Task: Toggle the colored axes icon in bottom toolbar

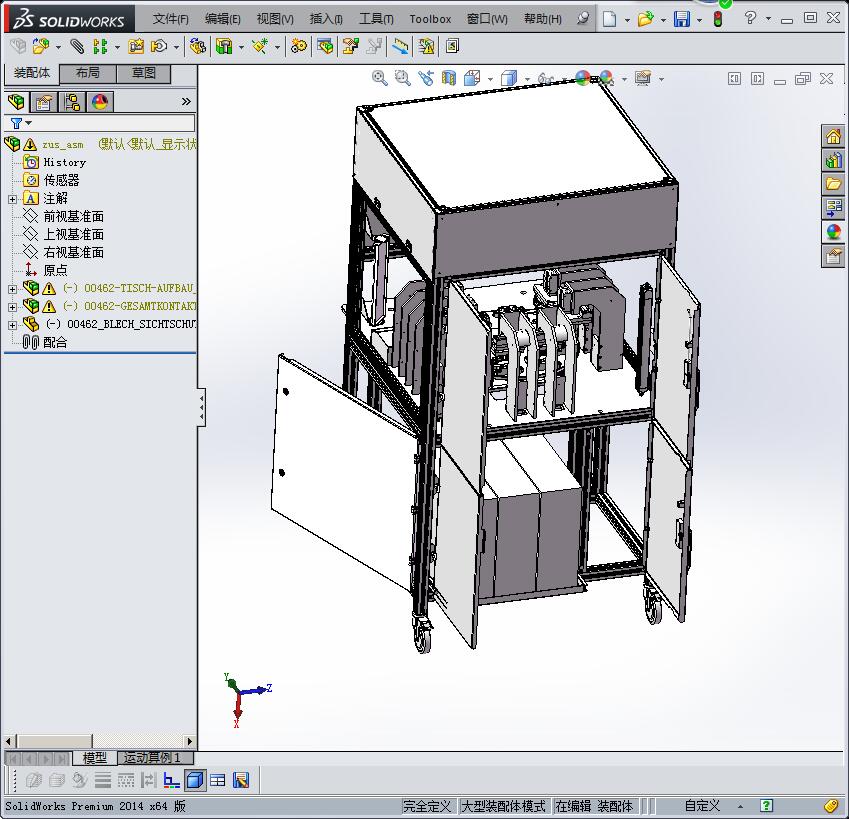Action: pos(172,780)
